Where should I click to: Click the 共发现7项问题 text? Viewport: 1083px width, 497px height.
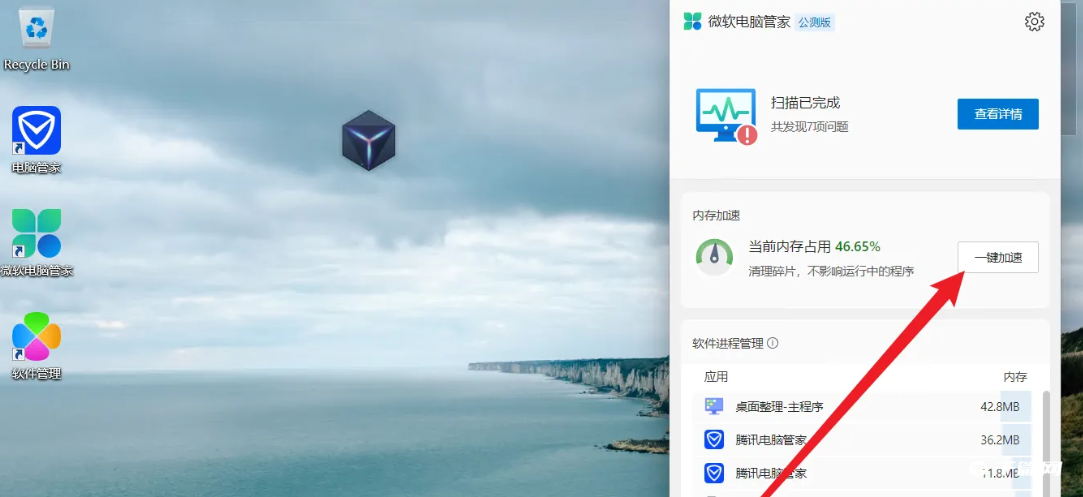(x=809, y=127)
